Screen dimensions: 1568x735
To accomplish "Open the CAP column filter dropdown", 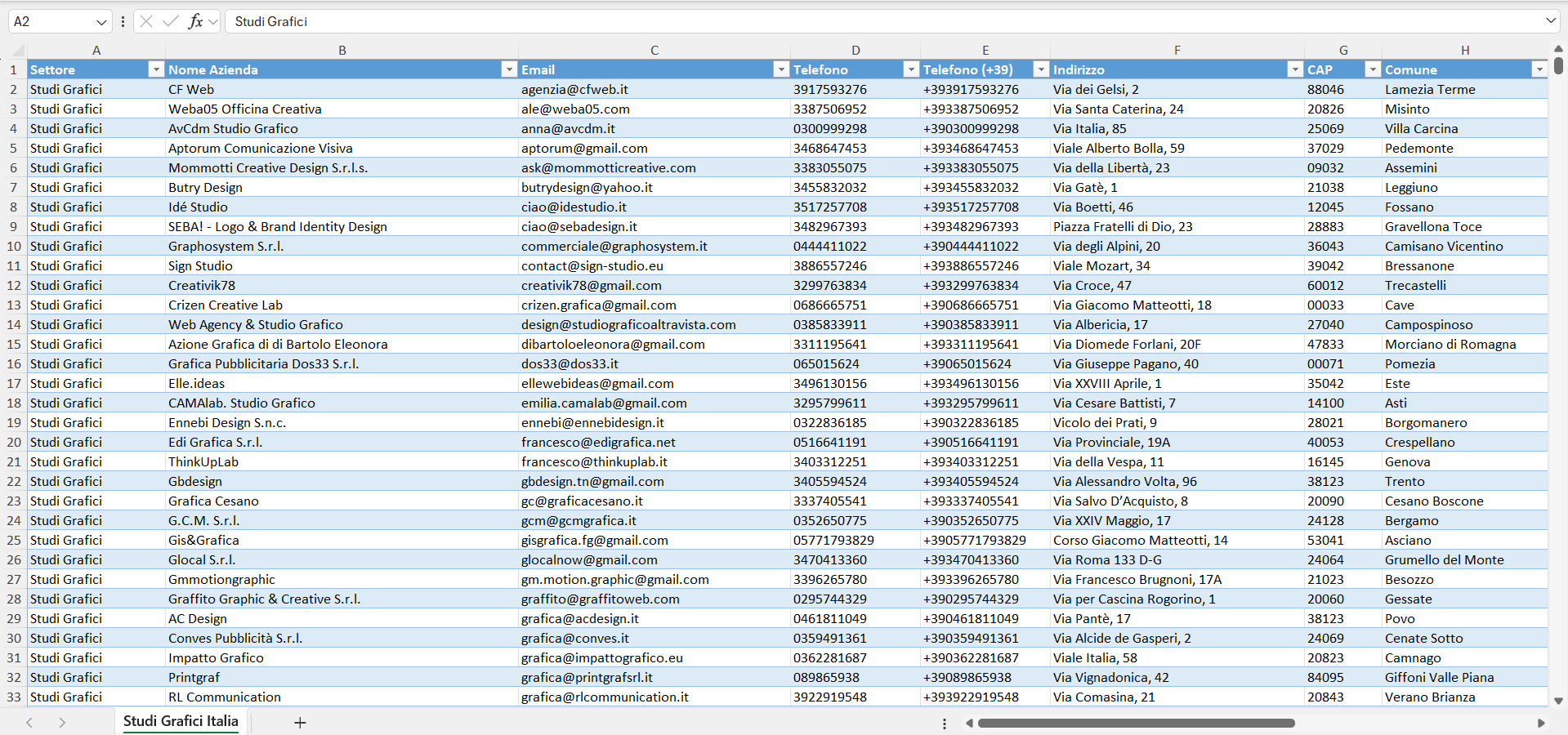I will 1373,70.
